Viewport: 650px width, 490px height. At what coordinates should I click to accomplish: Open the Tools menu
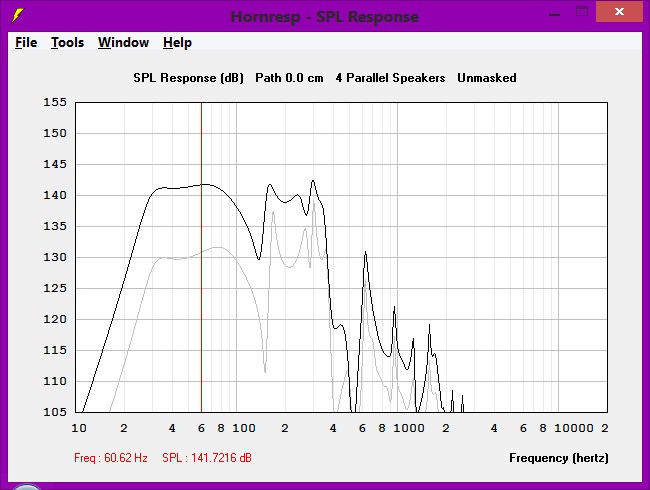67,42
